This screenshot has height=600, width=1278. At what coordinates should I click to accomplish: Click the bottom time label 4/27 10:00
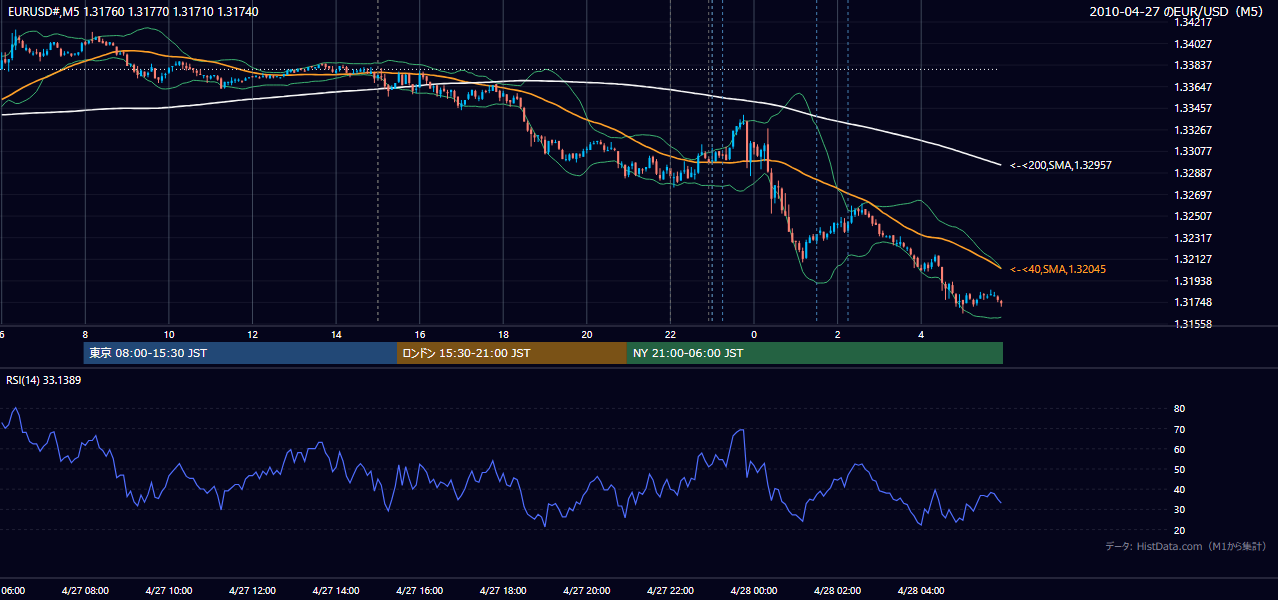[x=168, y=590]
